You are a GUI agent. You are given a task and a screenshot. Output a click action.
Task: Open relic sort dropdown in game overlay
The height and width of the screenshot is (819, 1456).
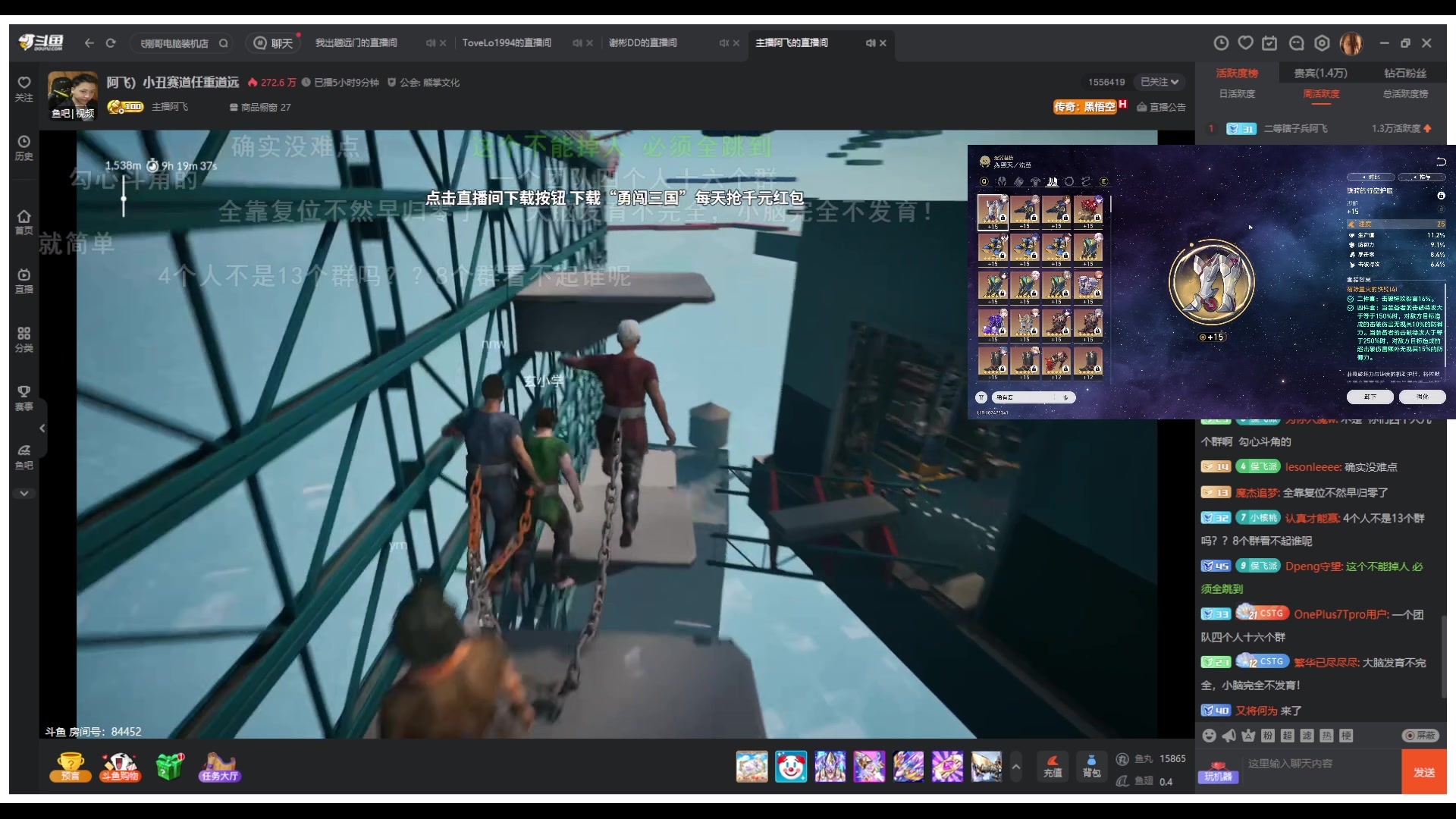[1034, 397]
